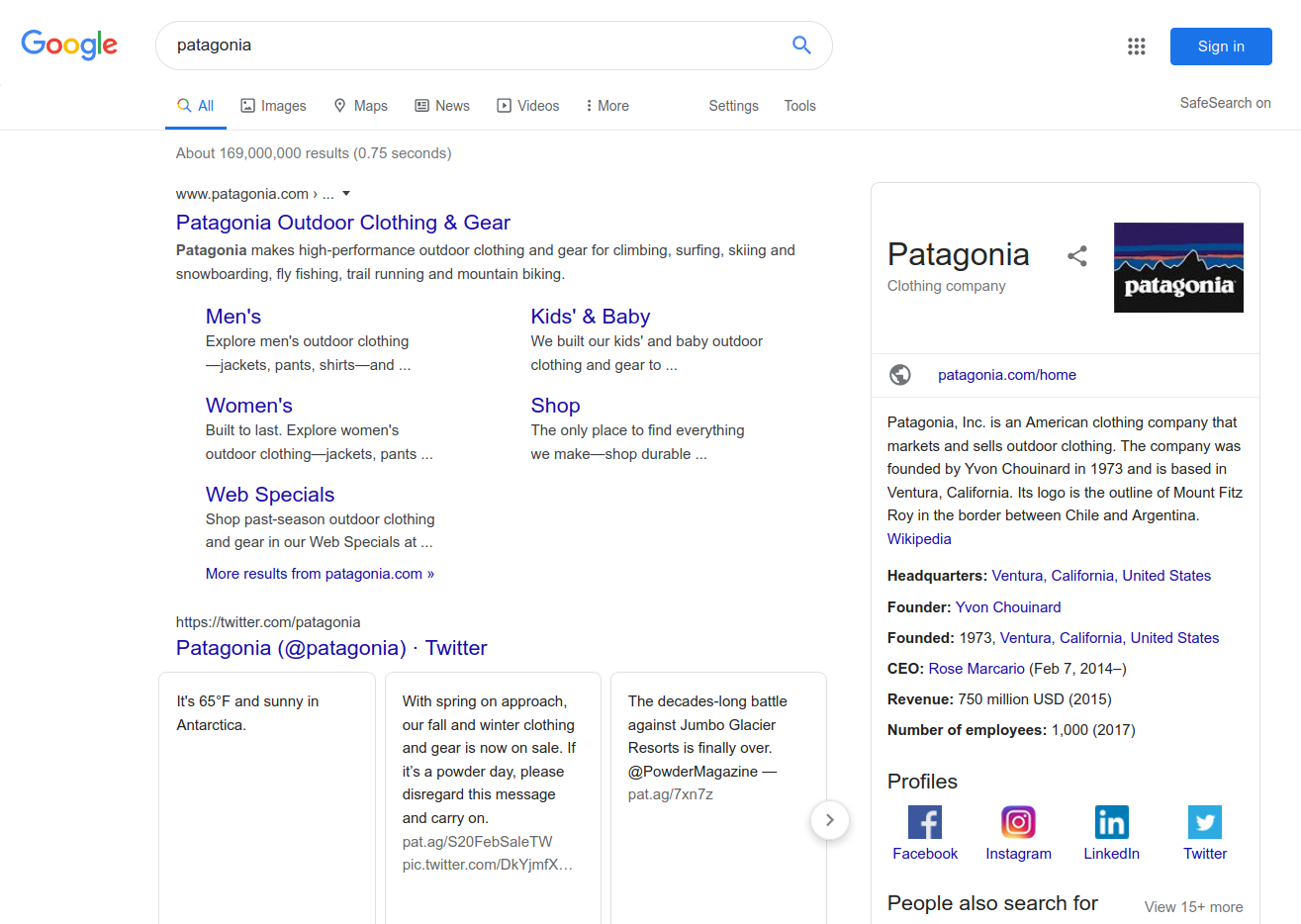Image resolution: width=1301 pixels, height=924 pixels.
Task: Click the Patagonia logo thumbnail
Action: pyautogui.click(x=1178, y=267)
